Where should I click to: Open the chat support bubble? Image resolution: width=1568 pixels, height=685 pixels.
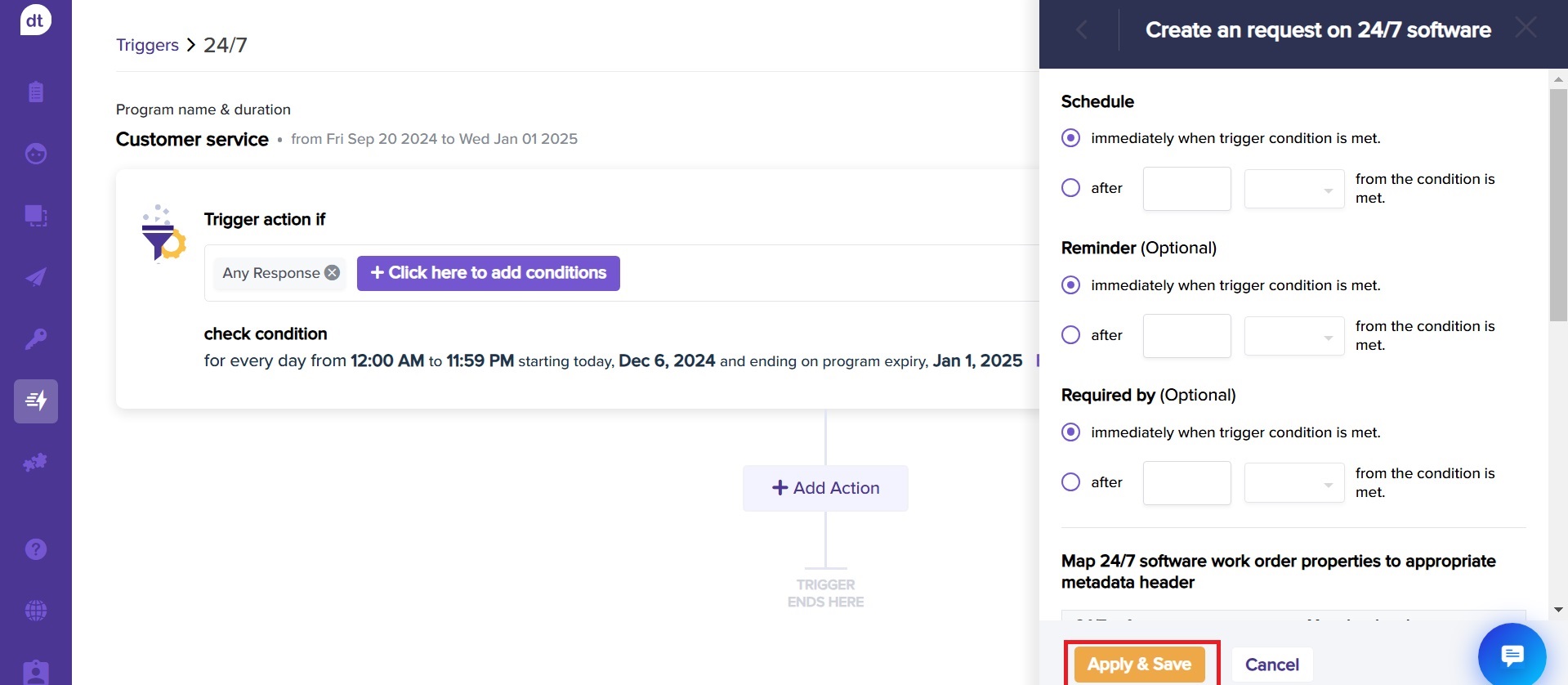pos(1512,656)
